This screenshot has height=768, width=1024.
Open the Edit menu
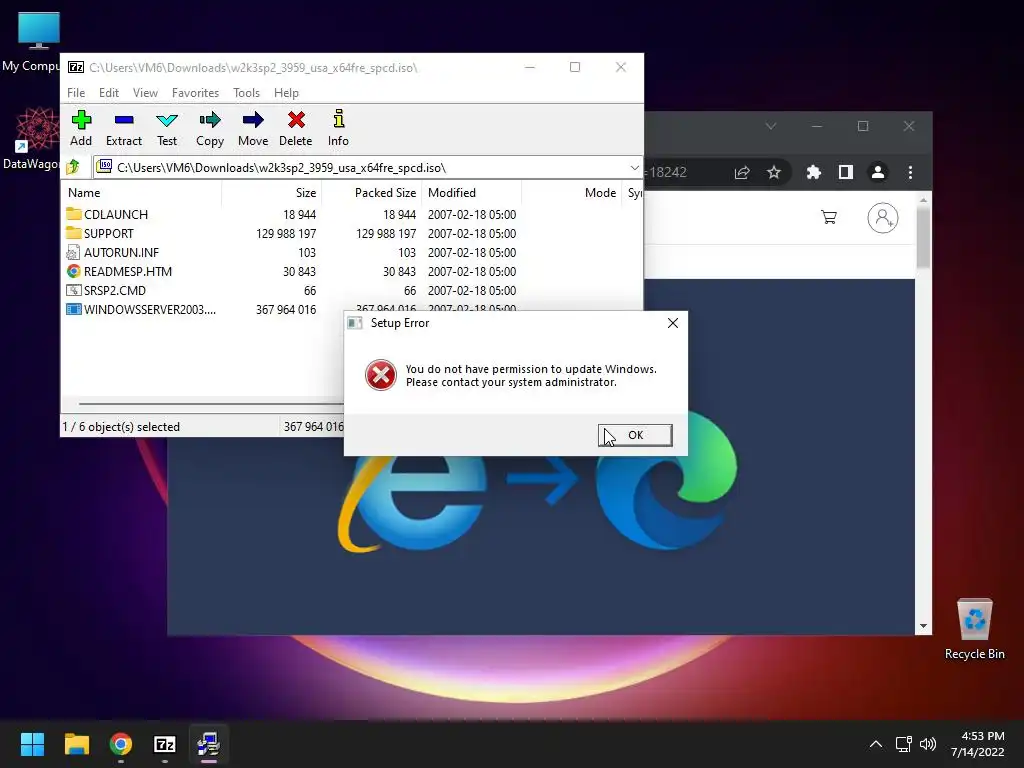108,93
